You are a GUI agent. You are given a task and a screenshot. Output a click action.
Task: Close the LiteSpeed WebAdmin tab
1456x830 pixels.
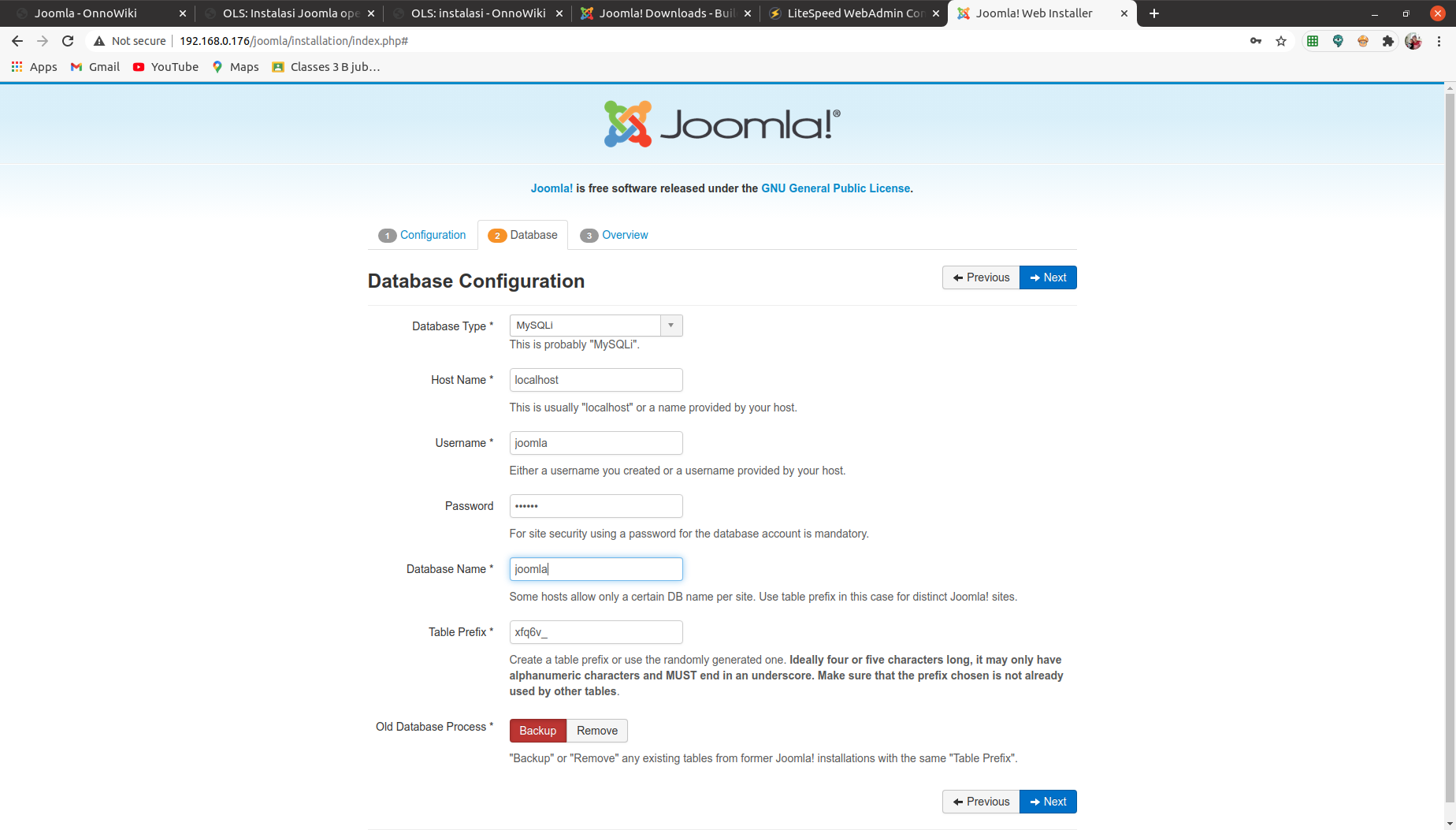tap(936, 13)
